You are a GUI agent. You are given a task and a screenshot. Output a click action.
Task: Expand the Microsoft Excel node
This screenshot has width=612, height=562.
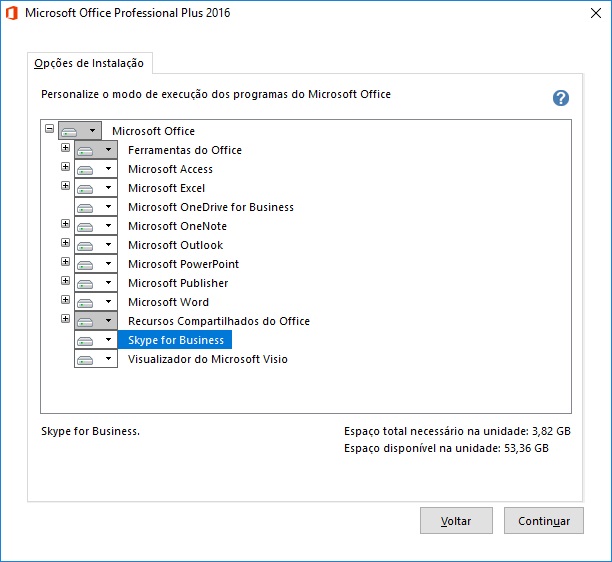tap(66, 185)
